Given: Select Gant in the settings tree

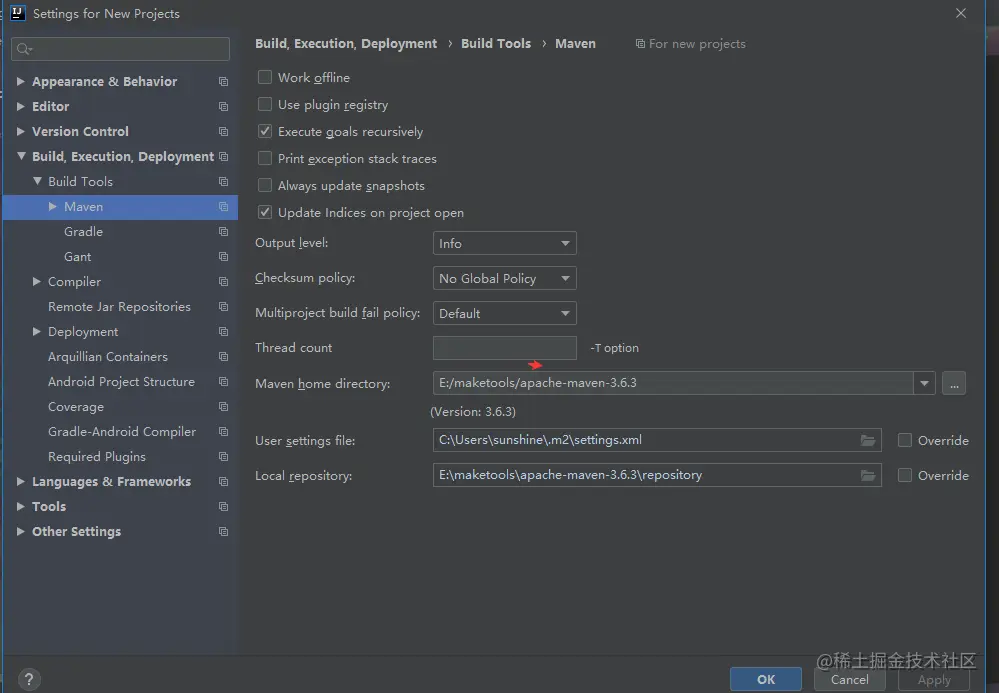Looking at the screenshot, I should click(x=78, y=257).
